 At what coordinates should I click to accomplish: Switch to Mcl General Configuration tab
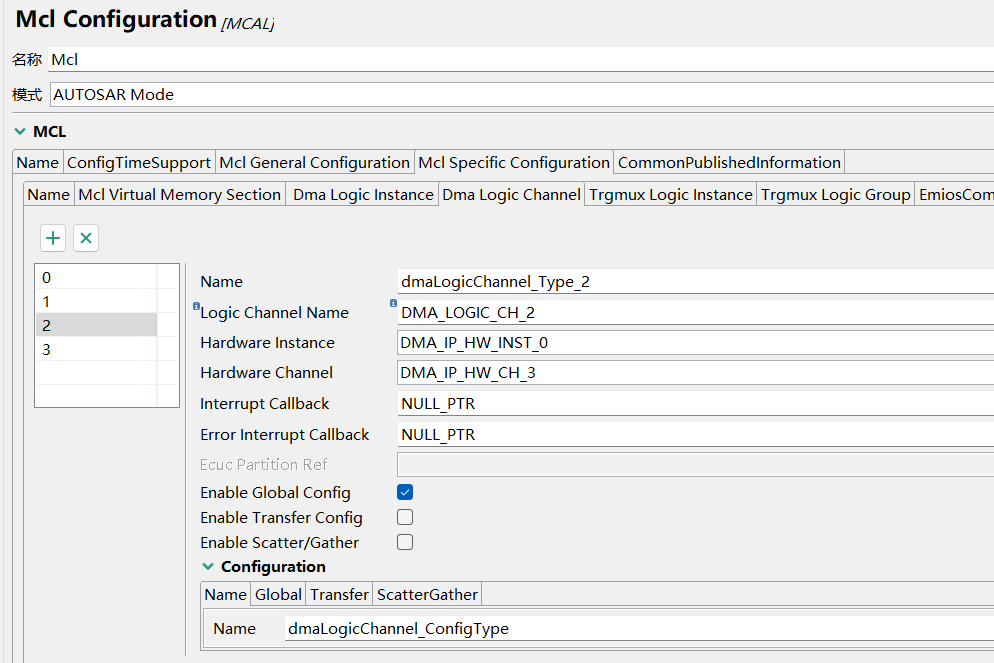click(x=314, y=162)
